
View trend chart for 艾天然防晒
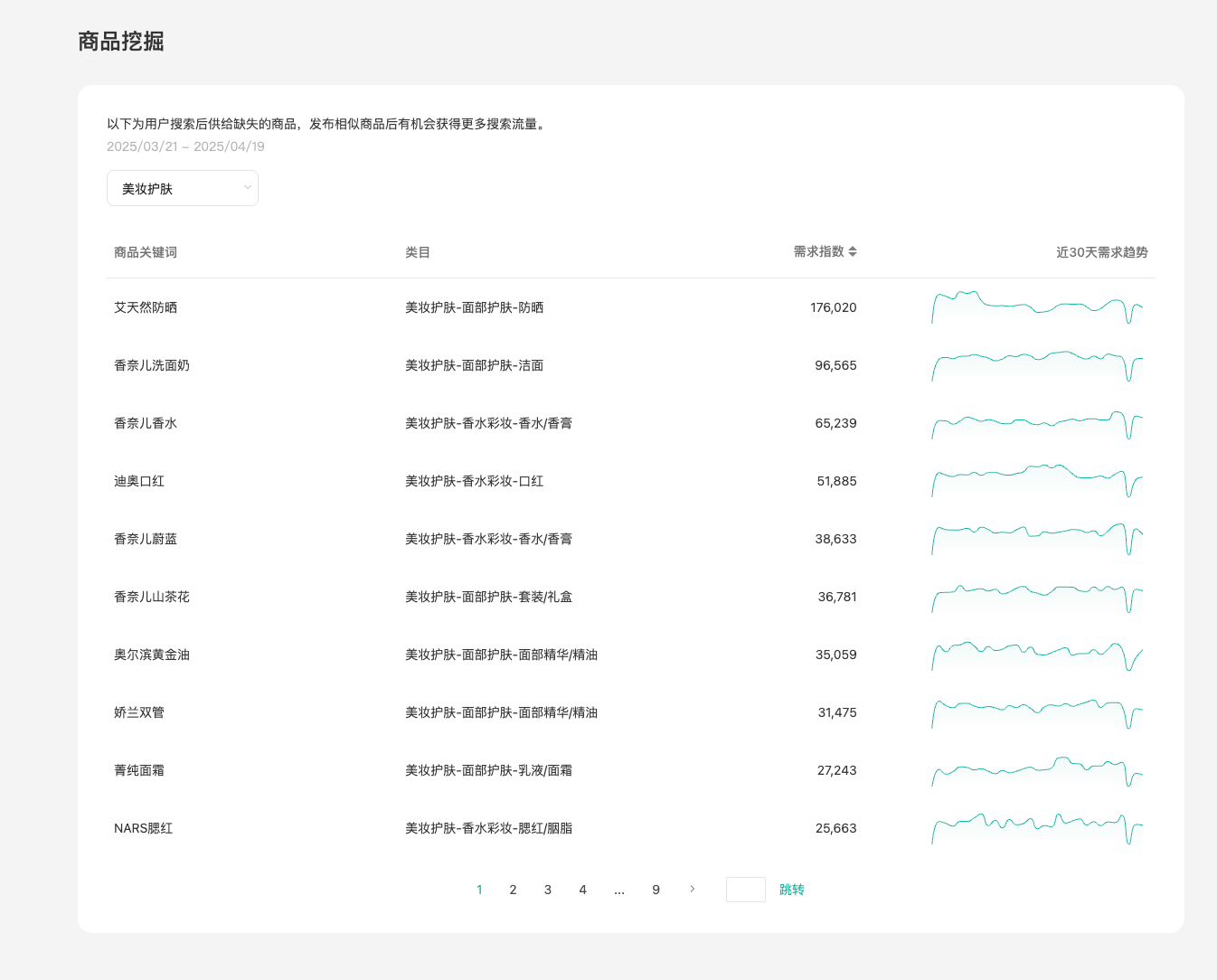point(1037,307)
